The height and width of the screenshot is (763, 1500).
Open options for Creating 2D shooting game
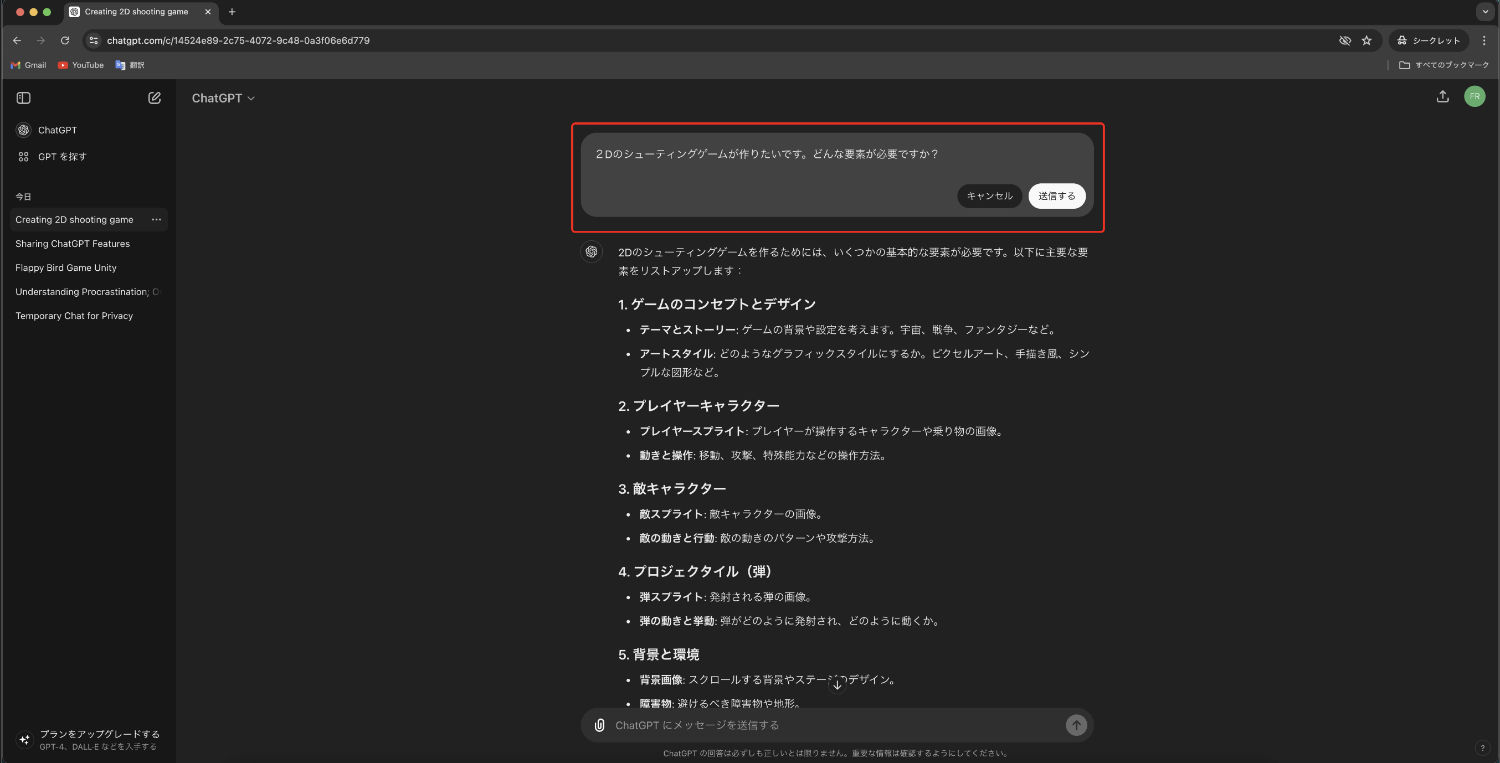(x=156, y=219)
